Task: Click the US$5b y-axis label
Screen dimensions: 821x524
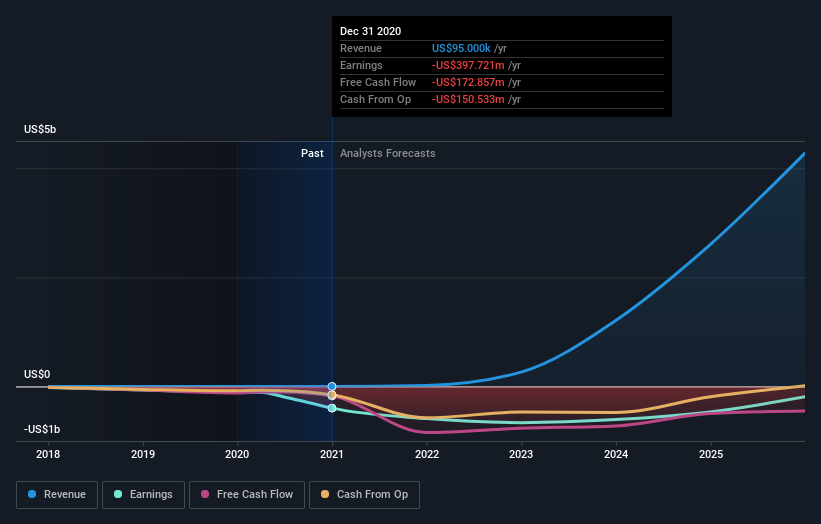Action: coord(40,129)
